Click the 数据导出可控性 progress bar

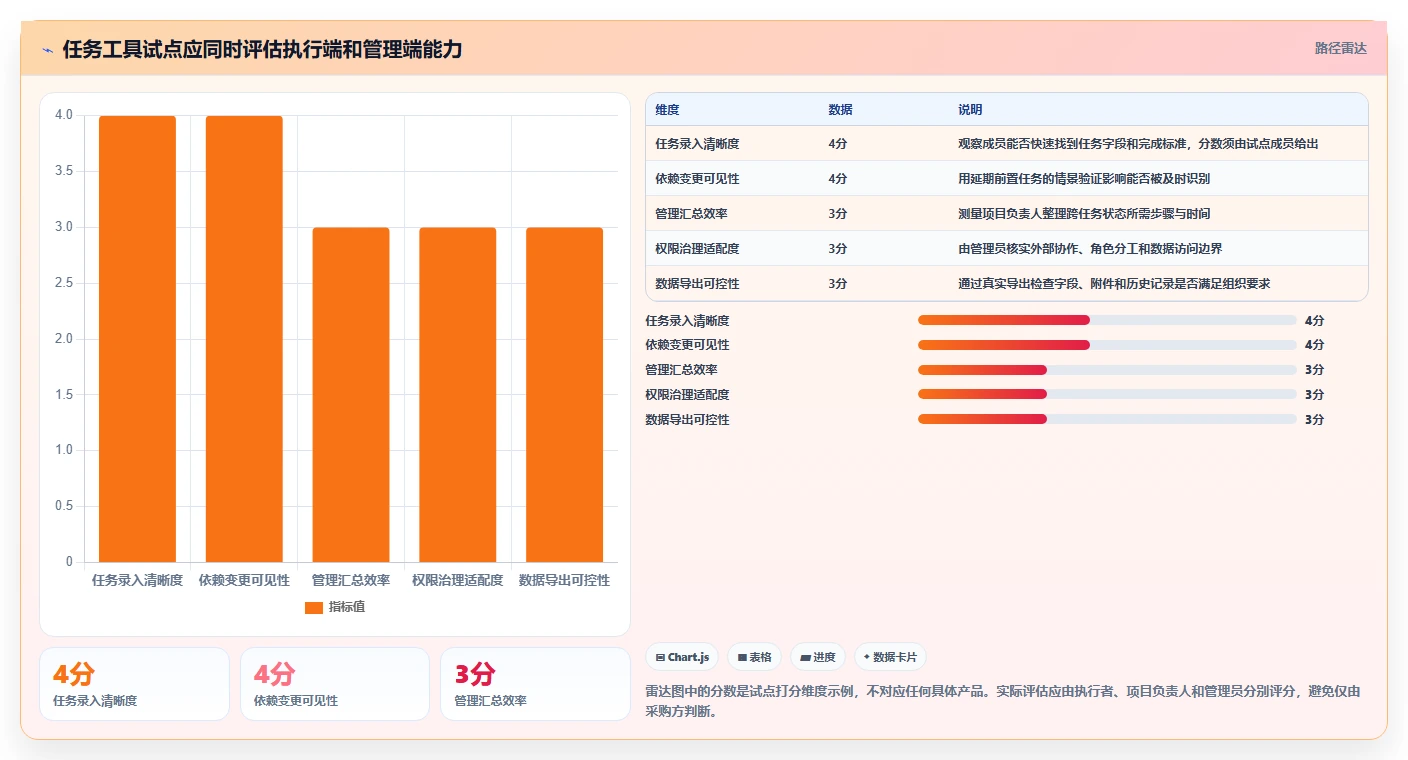pos(1107,419)
